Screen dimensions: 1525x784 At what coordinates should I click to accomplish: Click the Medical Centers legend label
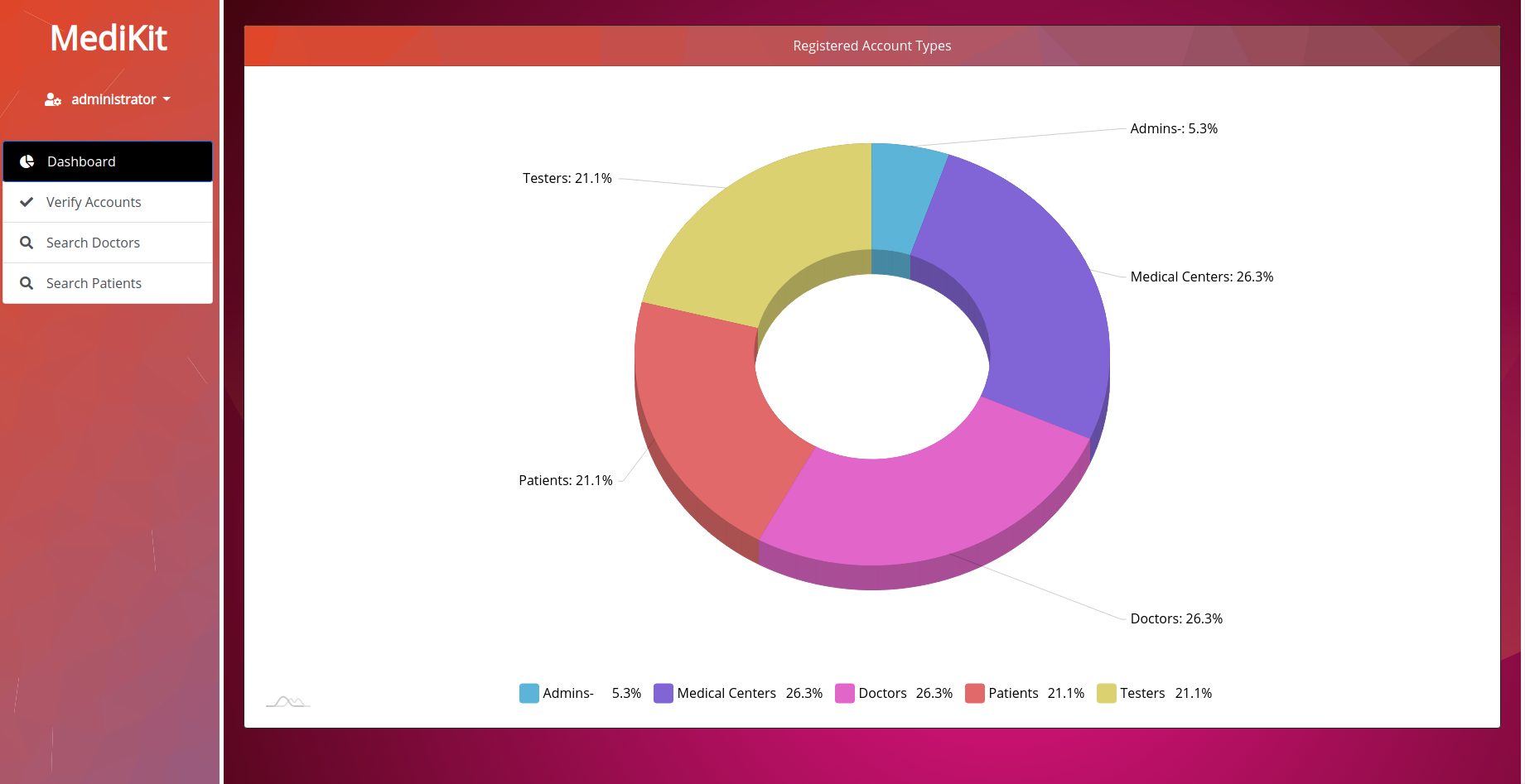tap(726, 693)
